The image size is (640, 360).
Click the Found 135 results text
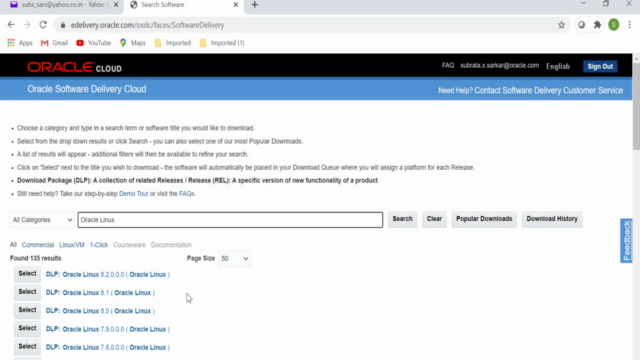coord(36,258)
